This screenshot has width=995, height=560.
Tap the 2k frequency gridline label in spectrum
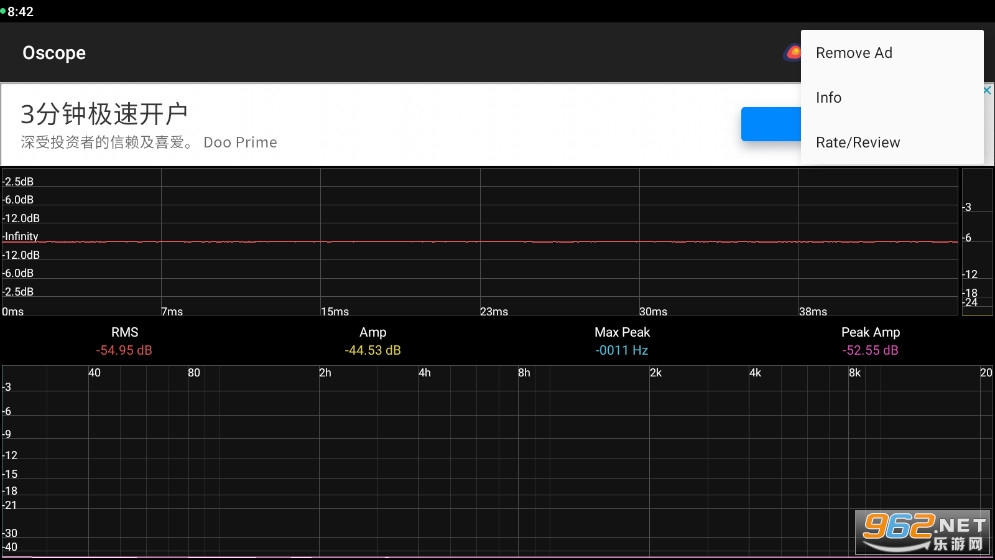(x=655, y=373)
